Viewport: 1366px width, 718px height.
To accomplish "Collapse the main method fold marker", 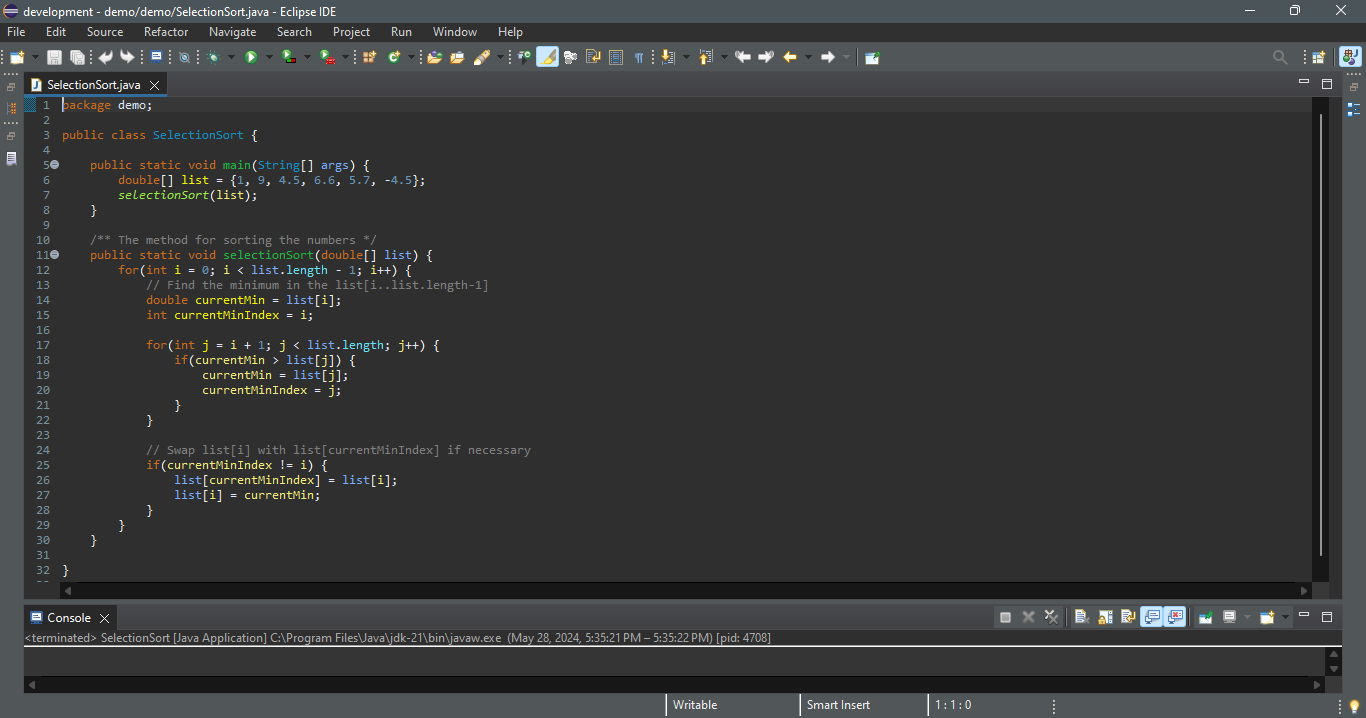I will pos(55,165).
